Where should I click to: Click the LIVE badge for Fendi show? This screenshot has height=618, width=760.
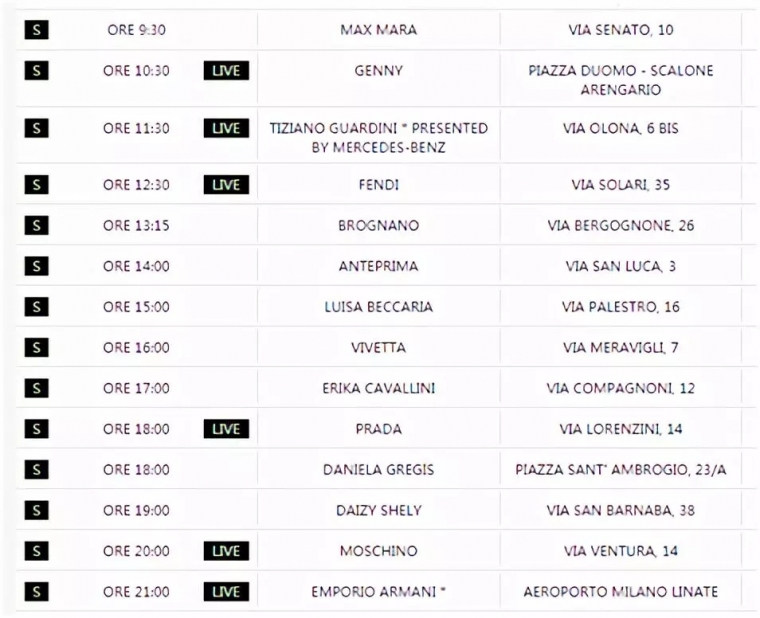(x=226, y=185)
